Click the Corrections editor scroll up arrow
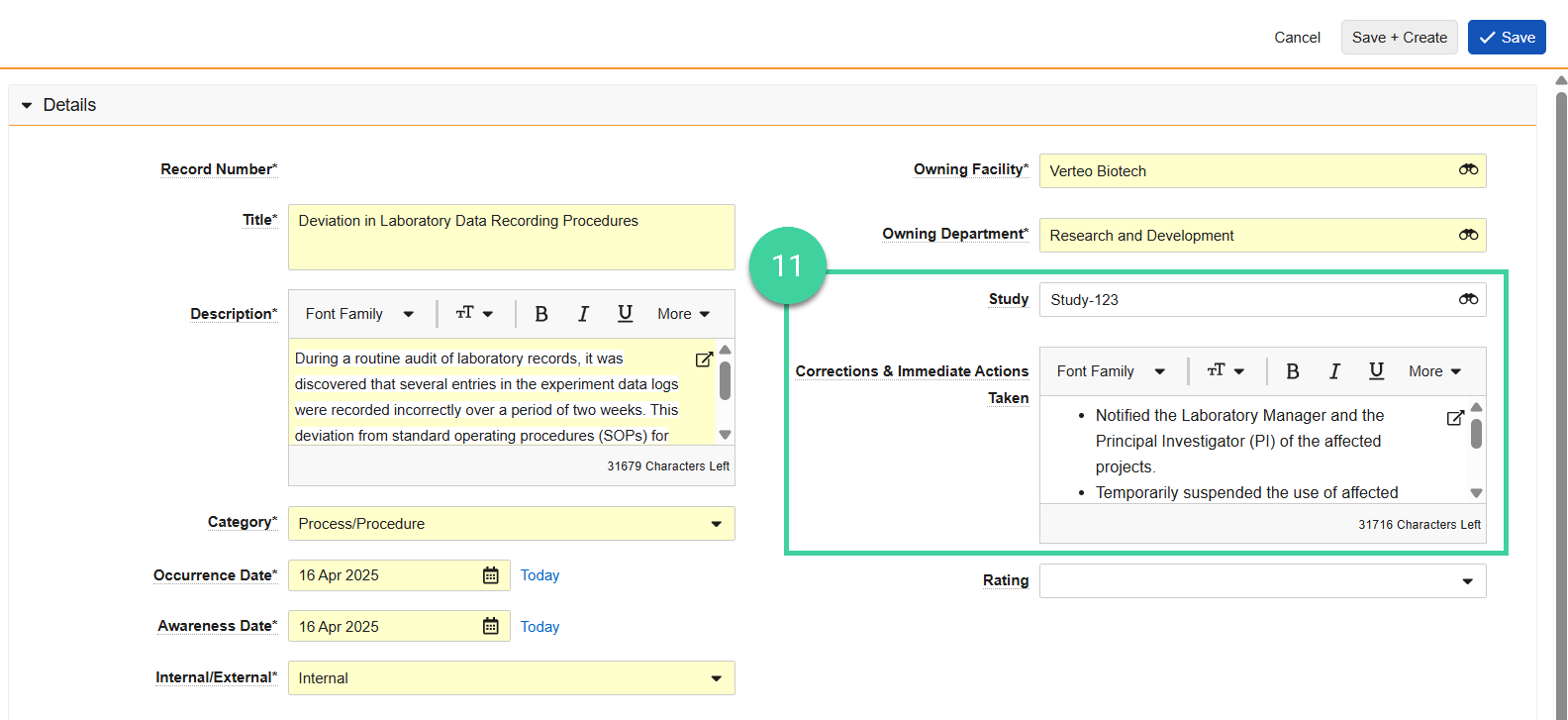 click(1476, 407)
